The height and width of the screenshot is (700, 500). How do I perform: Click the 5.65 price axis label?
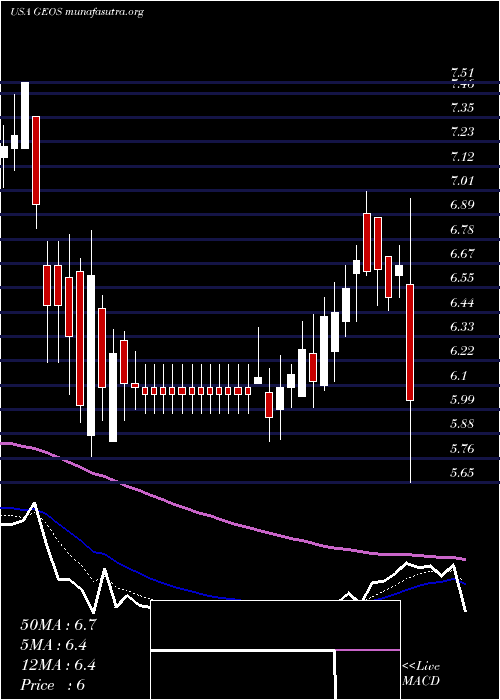pos(462,472)
